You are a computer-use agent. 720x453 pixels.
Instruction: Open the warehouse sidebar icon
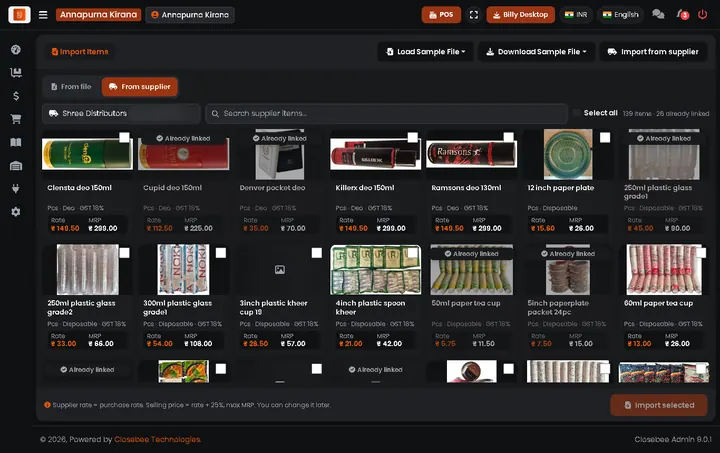[x=16, y=166]
